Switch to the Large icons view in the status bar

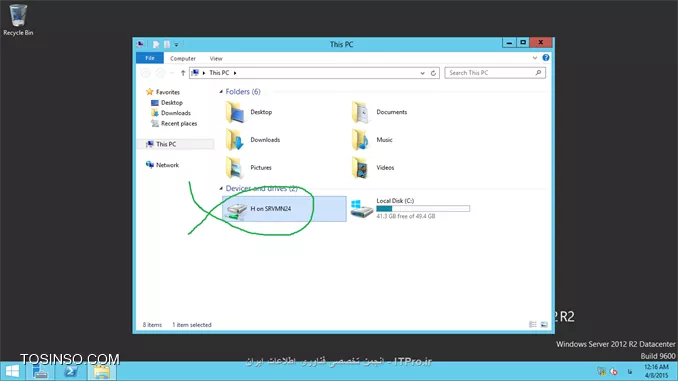click(544, 324)
